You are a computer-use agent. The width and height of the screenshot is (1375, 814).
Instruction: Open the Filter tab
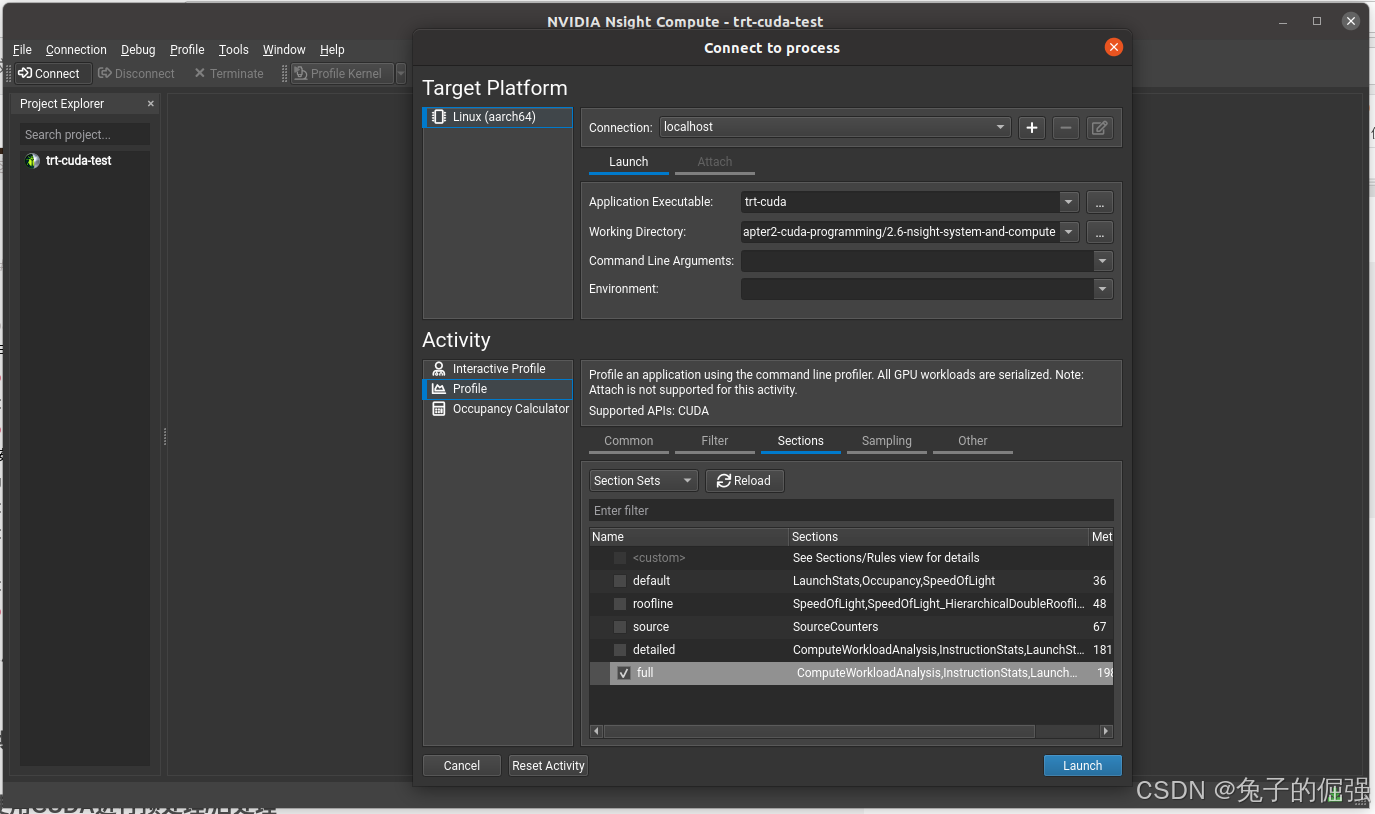tap(714, 441)
